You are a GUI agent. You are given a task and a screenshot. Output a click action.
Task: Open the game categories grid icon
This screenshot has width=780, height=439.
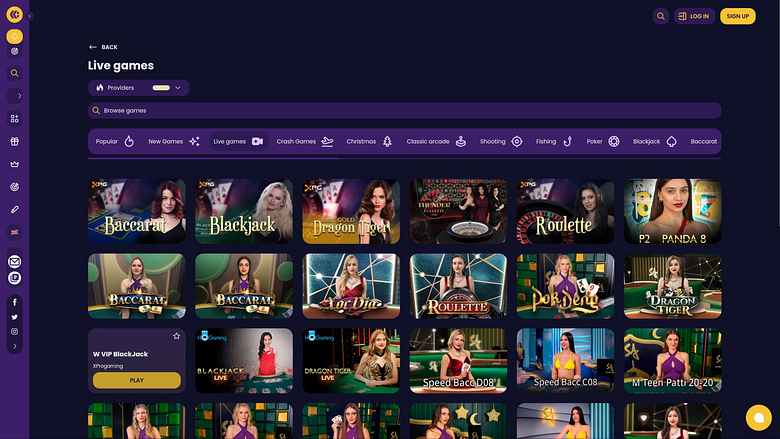[x=14, y=119]
